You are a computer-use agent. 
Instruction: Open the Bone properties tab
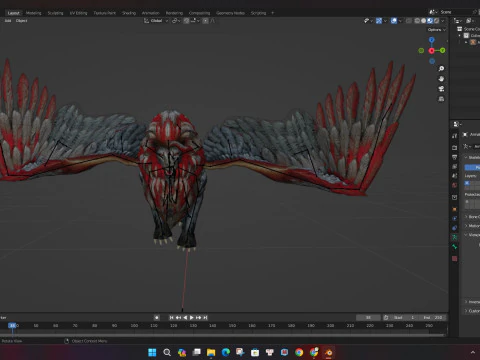pos(455,247)
